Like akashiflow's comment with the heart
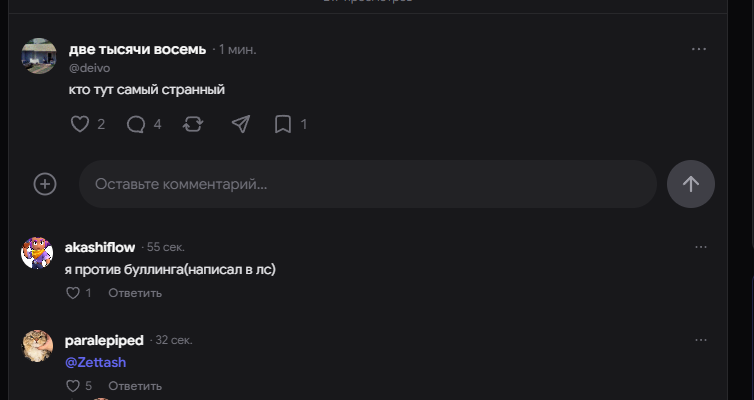Screen dimensions: 754x400 (x=73, y=293)
